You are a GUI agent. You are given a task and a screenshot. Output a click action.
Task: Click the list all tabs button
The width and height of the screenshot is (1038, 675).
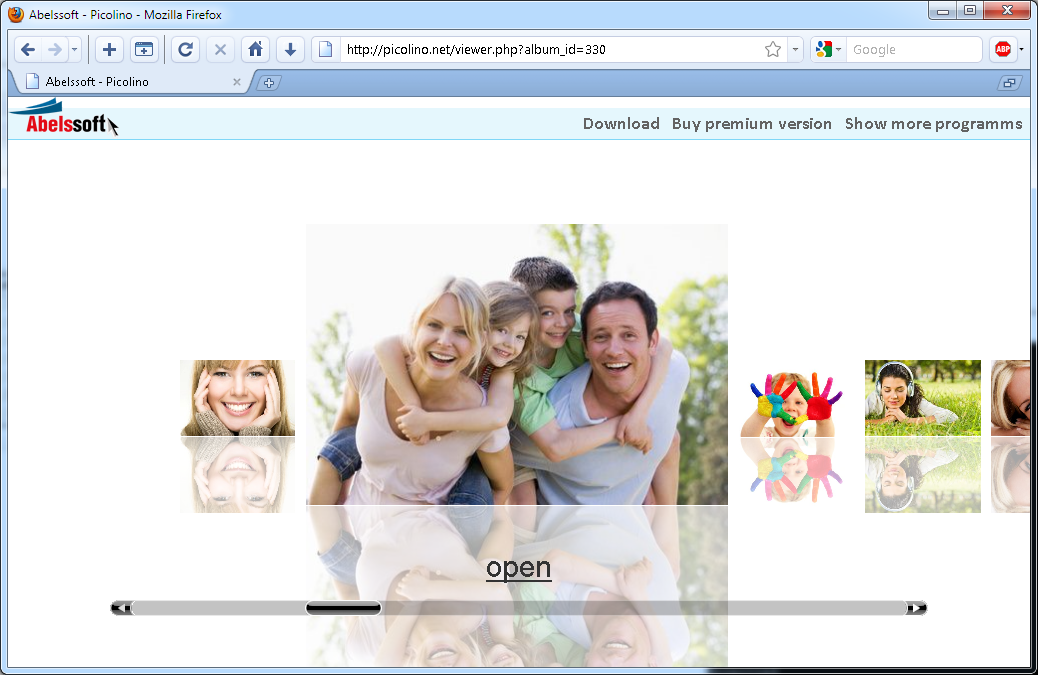[1009, 83]
